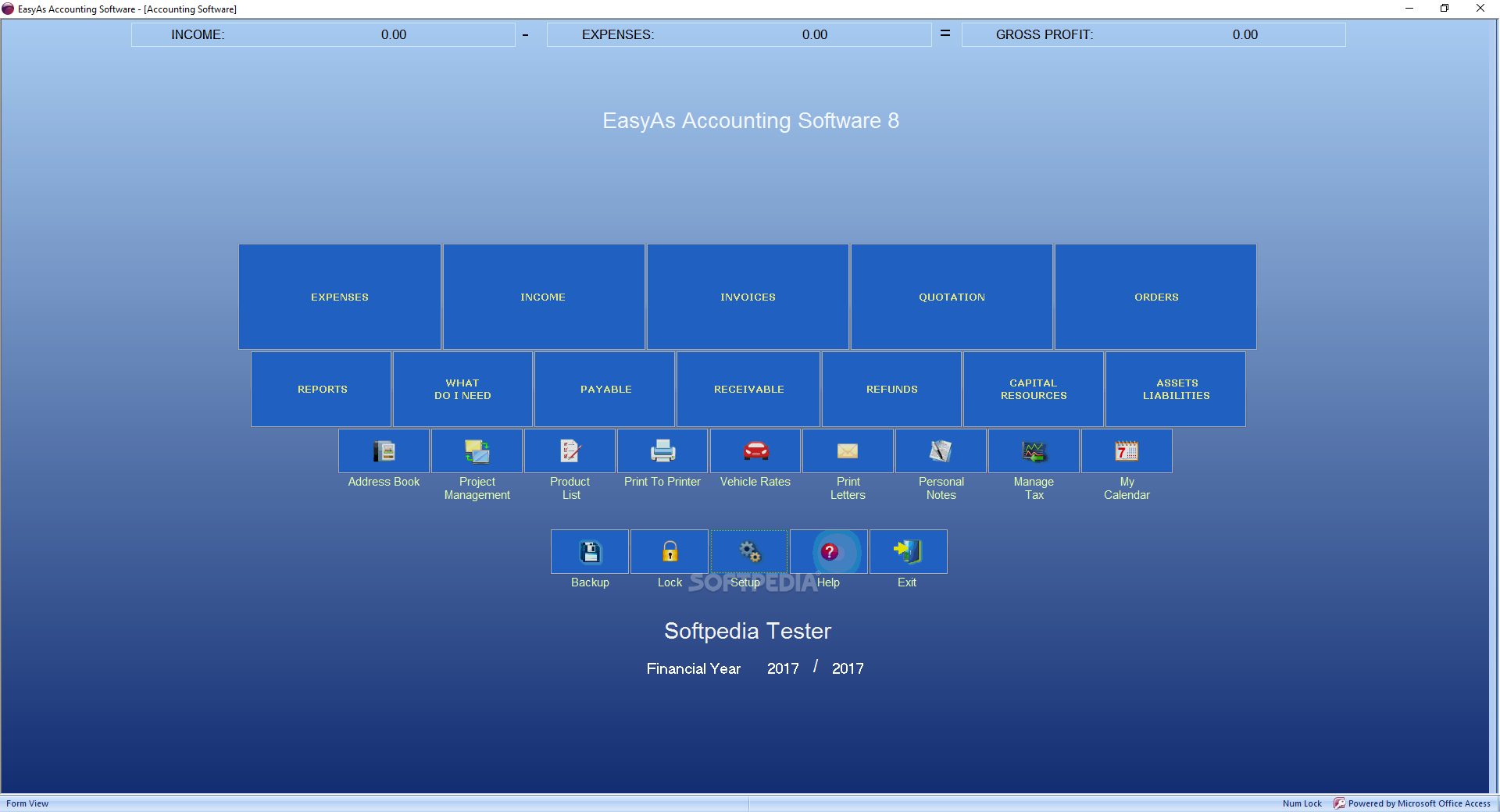Click the first financial year 2017

(x=783, y=668)
